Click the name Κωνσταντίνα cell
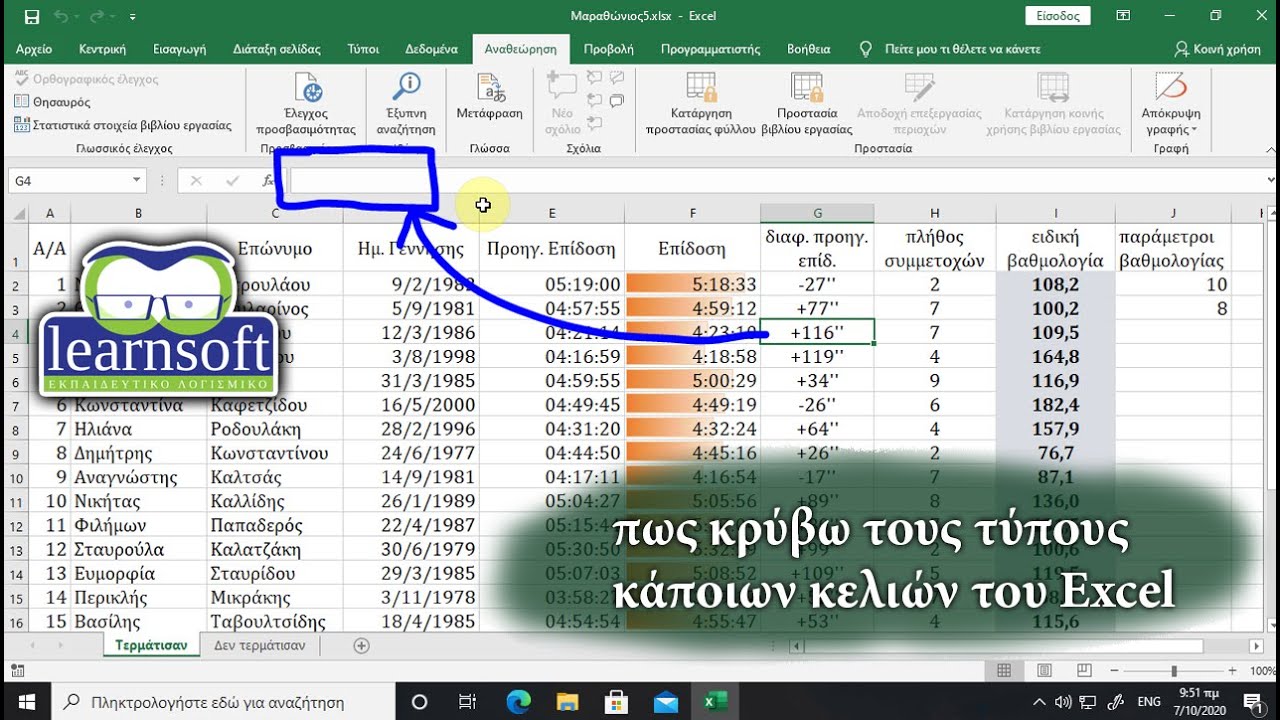Viewport: 1280px width, 720px height. pyautogui.click(x=138, y=405)
